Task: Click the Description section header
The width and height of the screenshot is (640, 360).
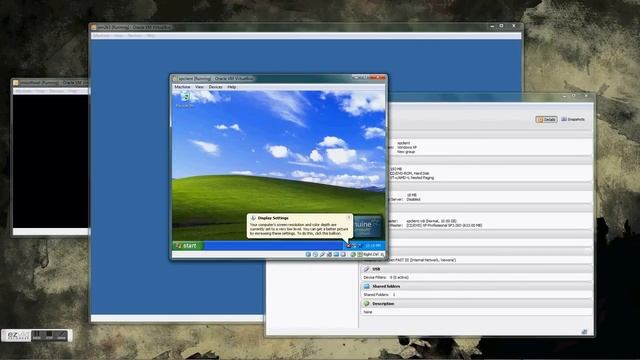Action: tap(476, 304)
